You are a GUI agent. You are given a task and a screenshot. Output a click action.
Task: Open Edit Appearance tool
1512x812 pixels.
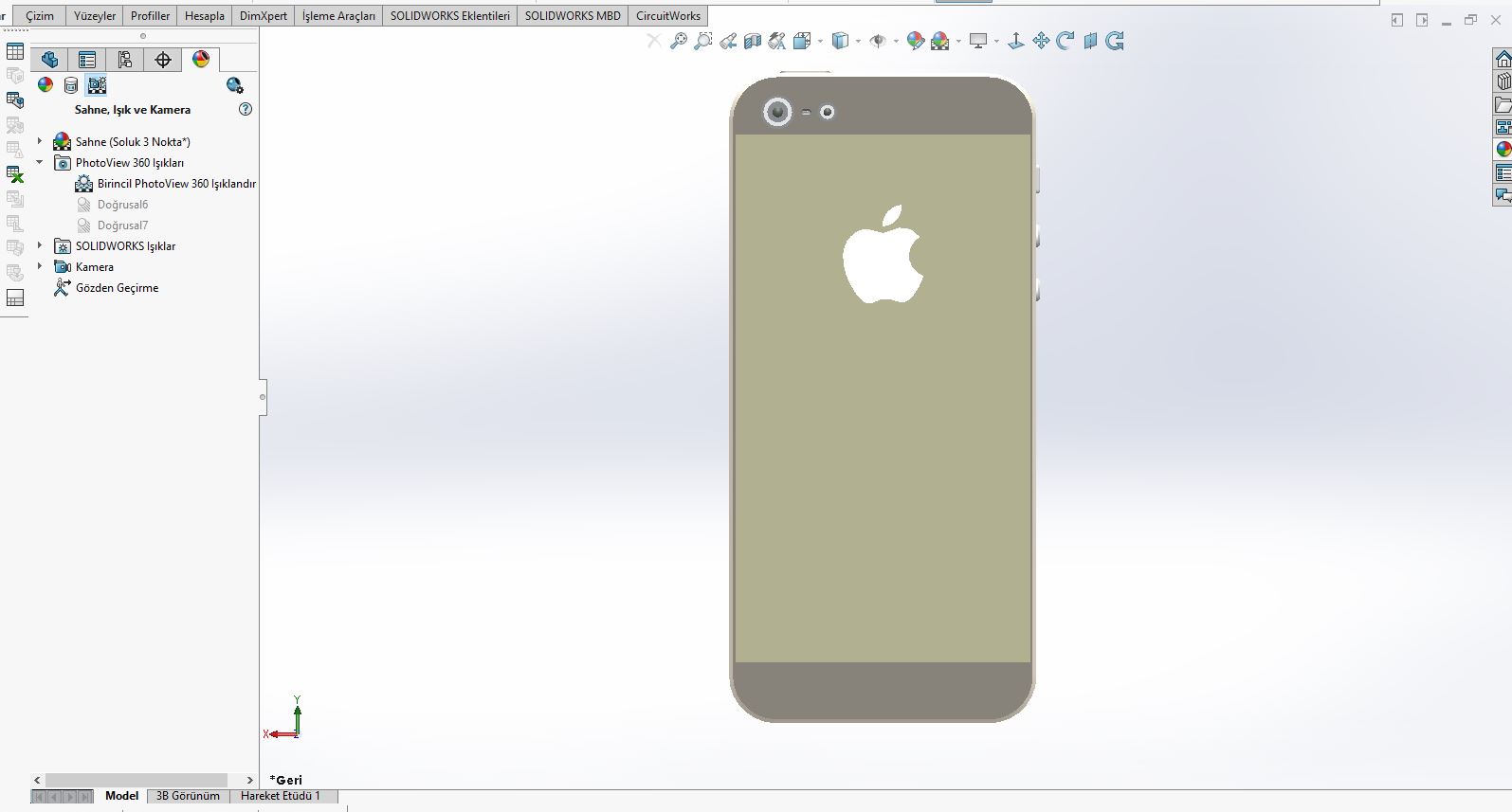[915, 41]
